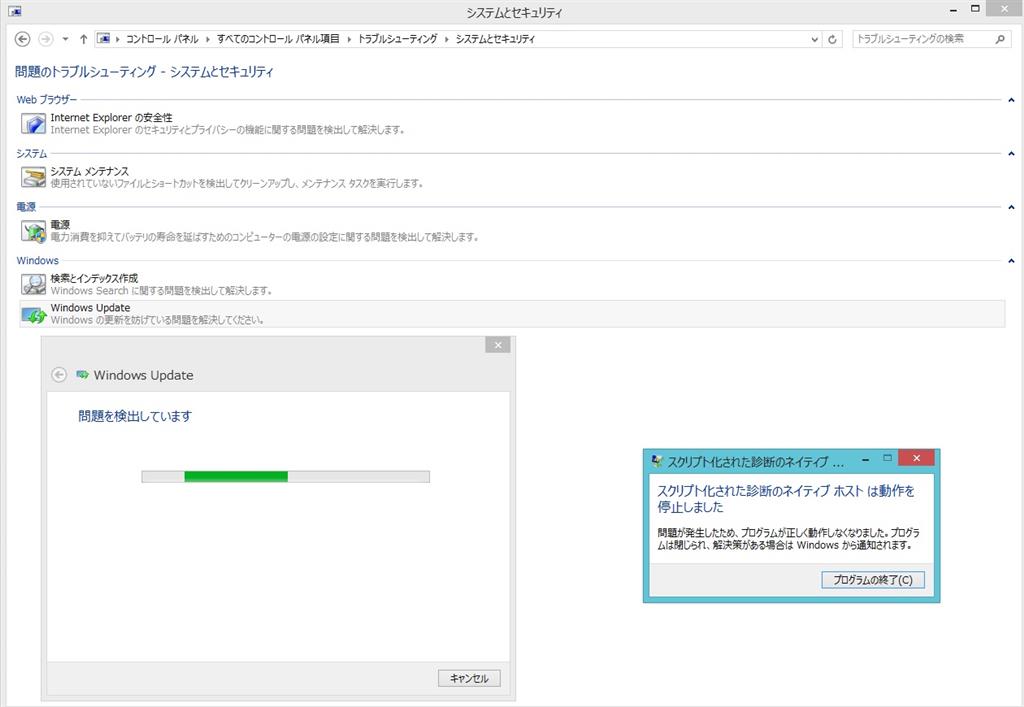Select トラブルシューティング breadcrumb
Viewport: 1024px width, 707px height.
tap(398, 39)
